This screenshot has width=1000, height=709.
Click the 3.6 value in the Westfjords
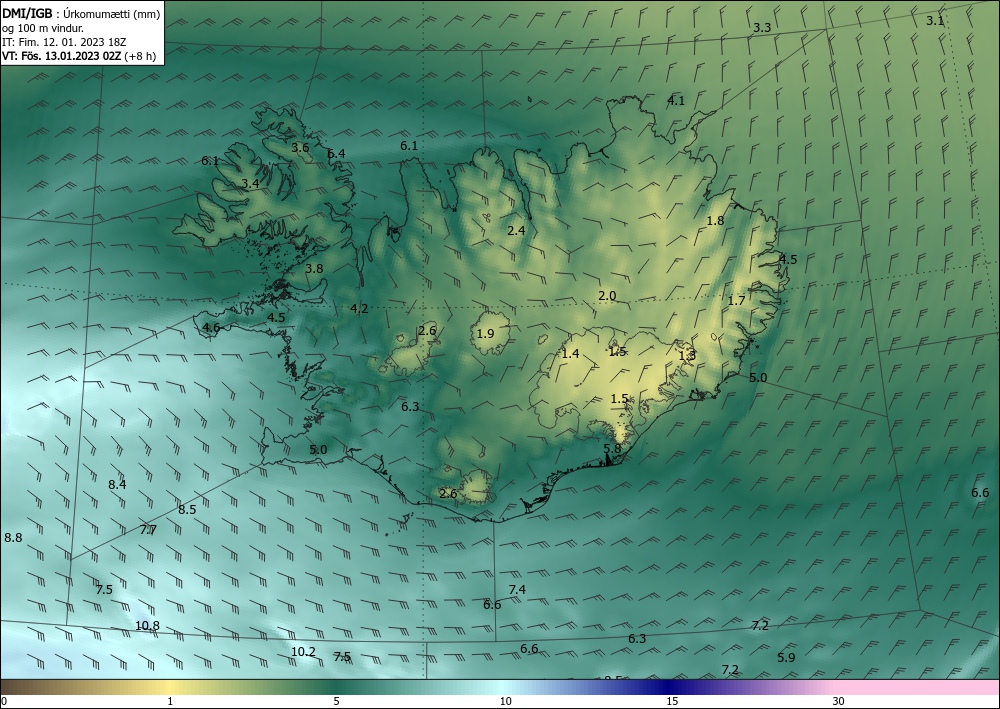point(300,147)
